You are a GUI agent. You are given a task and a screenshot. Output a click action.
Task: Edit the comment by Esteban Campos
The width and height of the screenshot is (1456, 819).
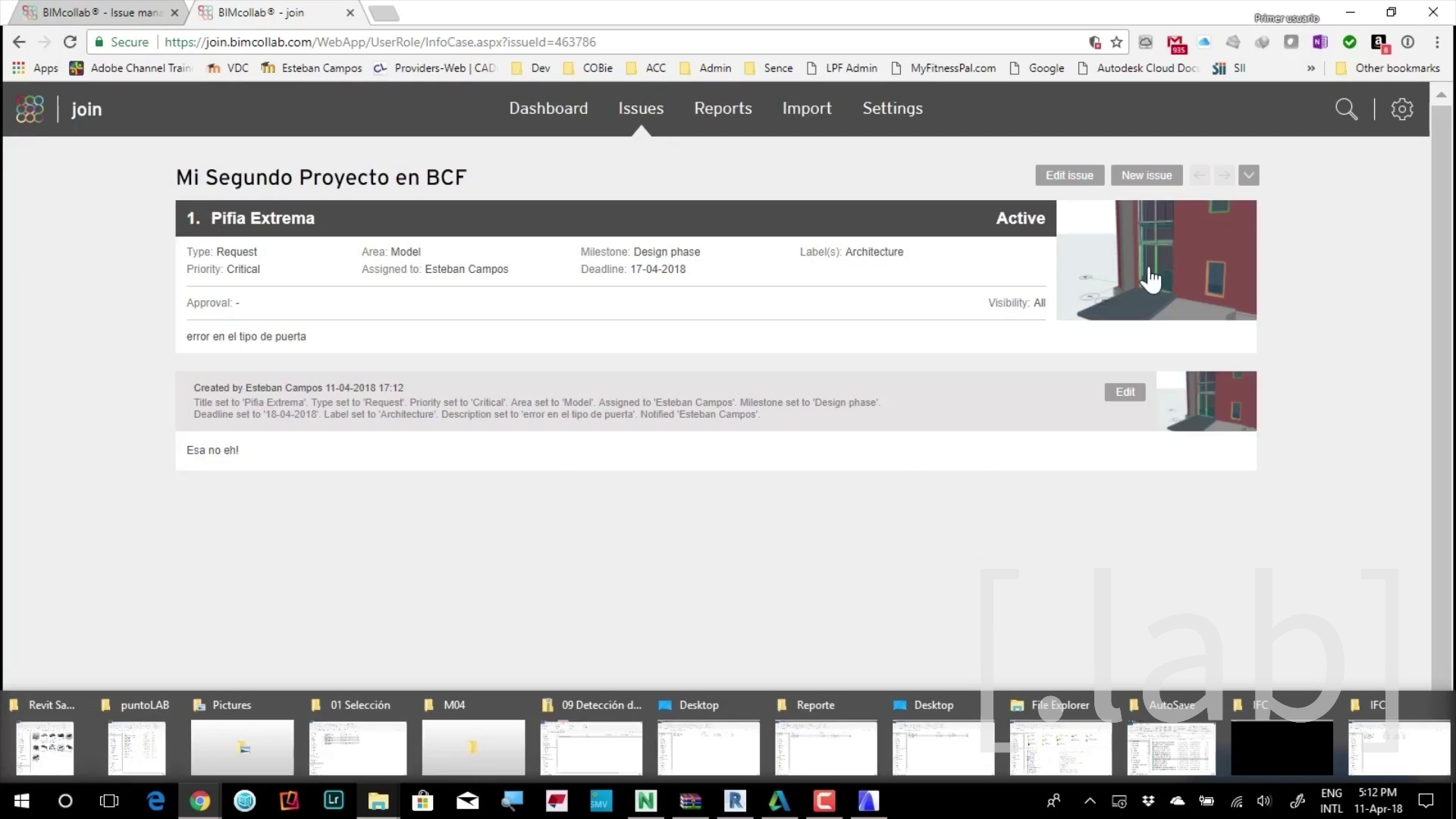click(x=1125, y=392)
